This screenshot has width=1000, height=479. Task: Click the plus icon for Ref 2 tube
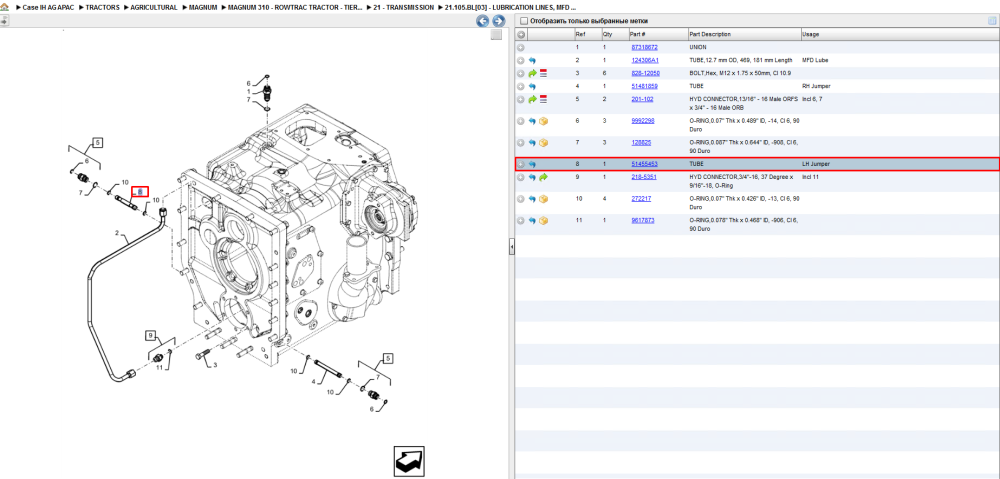(x=521, y=61)
